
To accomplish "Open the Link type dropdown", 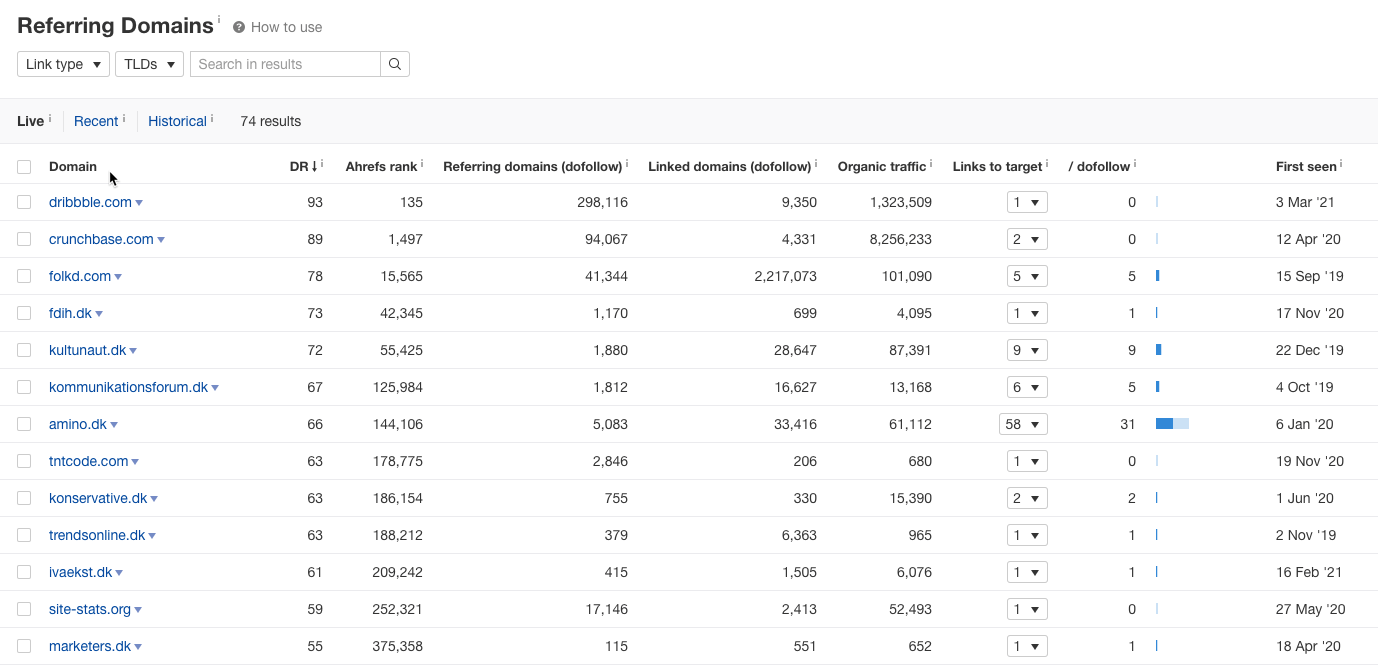I will (x=63, y=64).
